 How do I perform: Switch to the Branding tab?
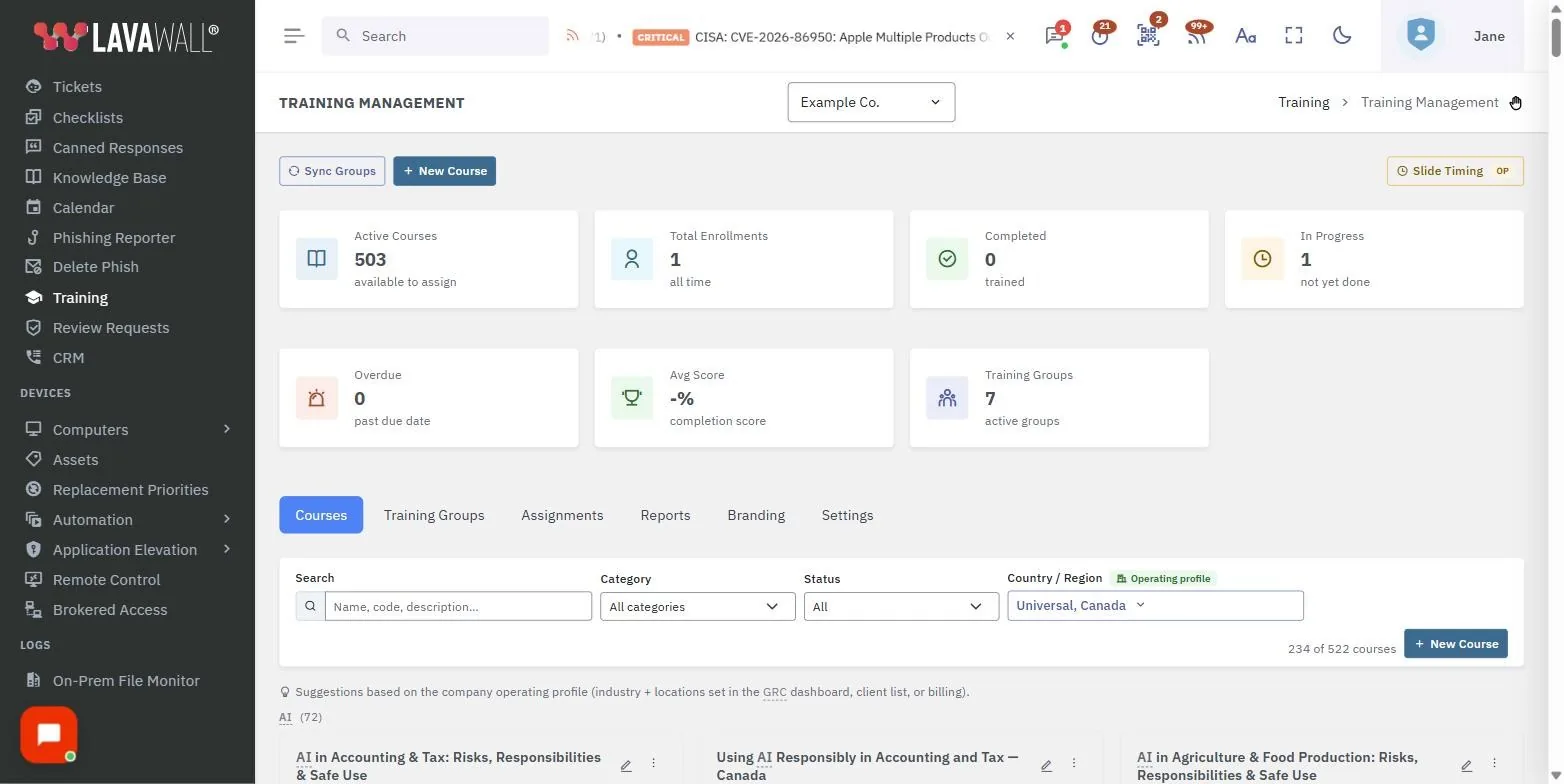(756, 515)
